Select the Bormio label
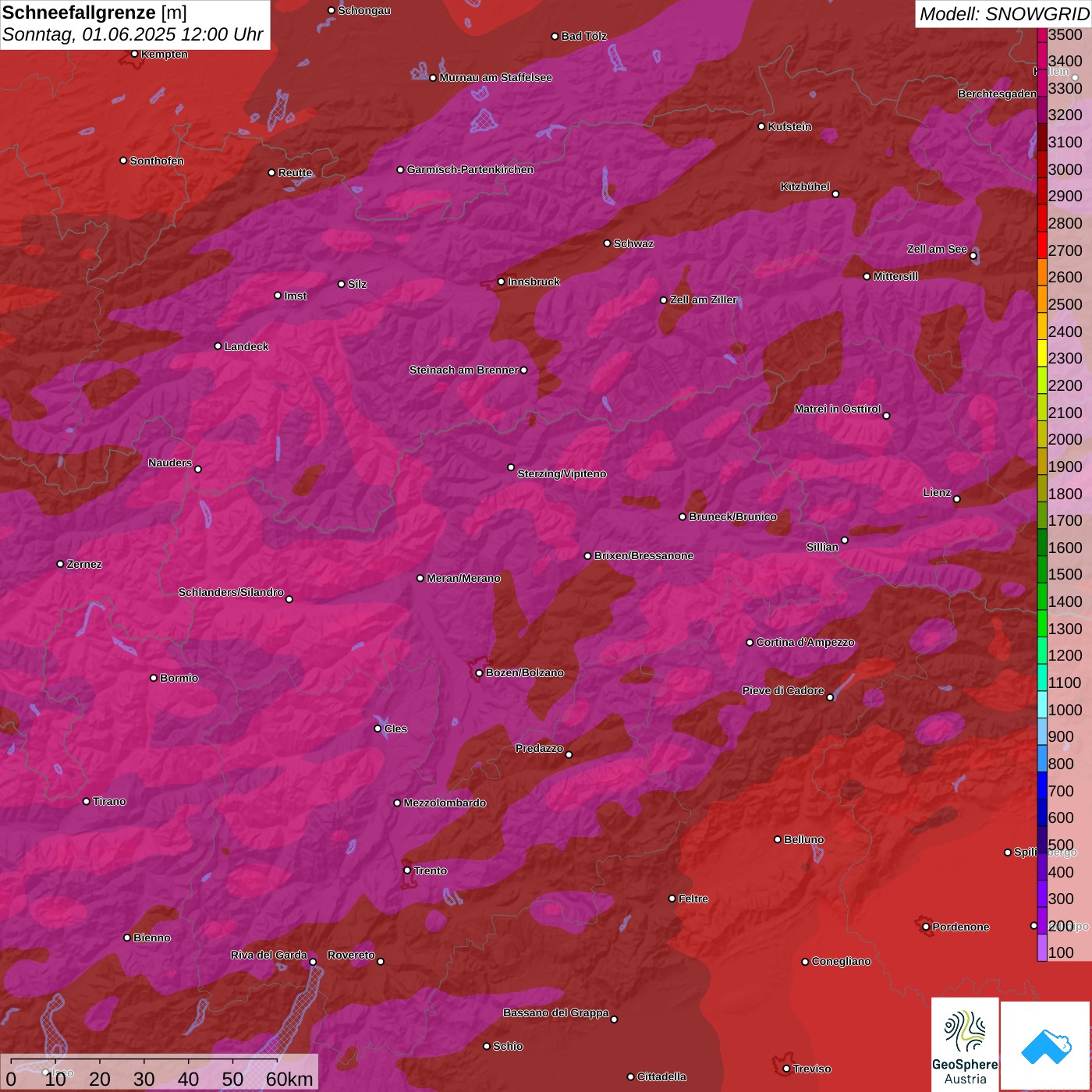 pos(179,678)
